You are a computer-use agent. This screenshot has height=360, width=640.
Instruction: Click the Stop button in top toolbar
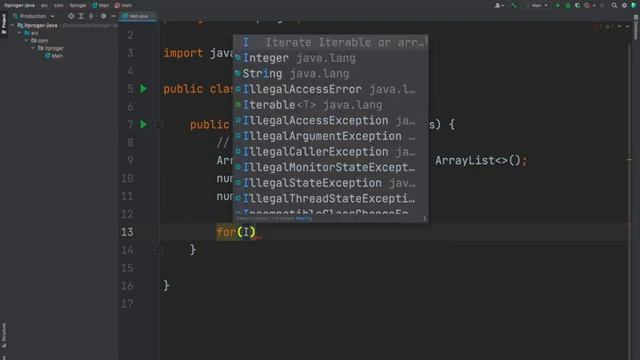tap(602, 5)
